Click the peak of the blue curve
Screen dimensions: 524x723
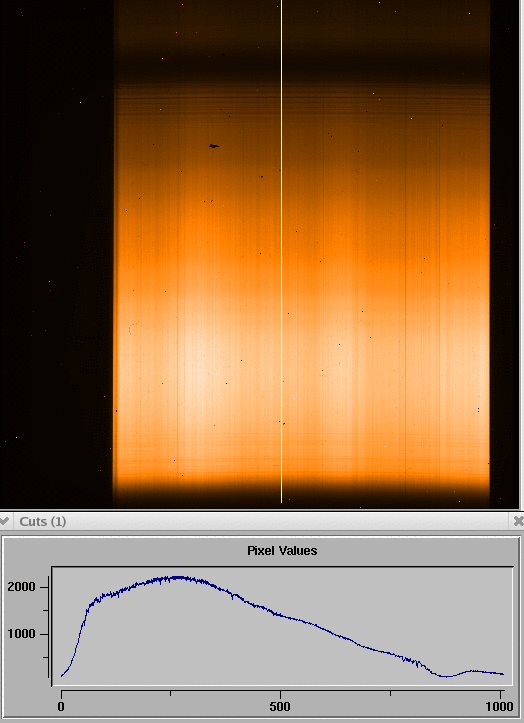[178, 577]
